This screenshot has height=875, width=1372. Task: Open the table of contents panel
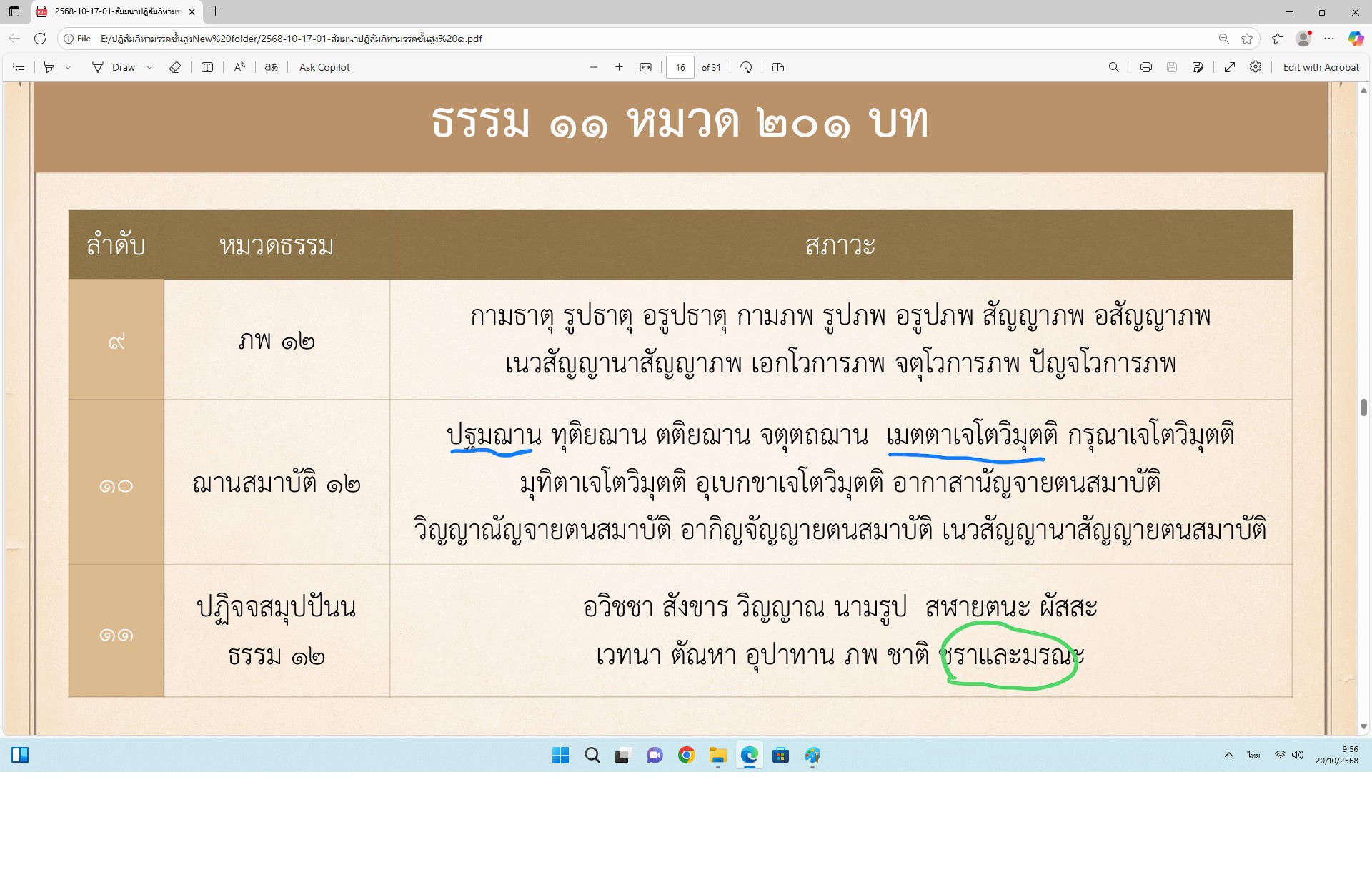(19, 67)
